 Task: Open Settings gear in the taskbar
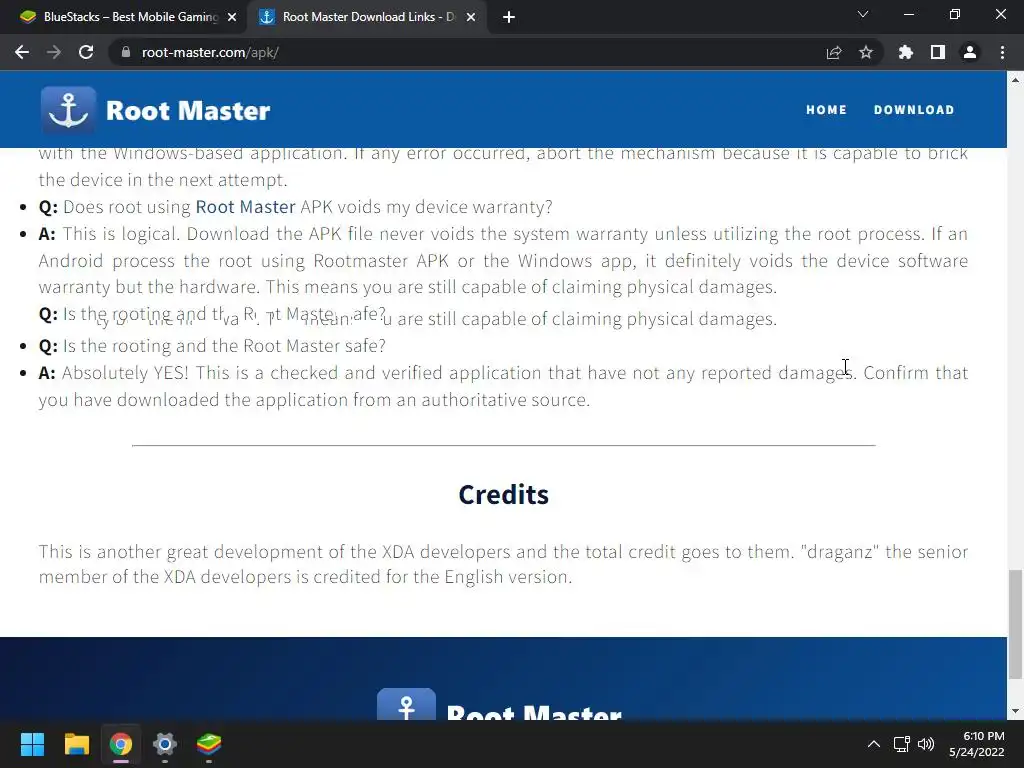pos(165,744)
